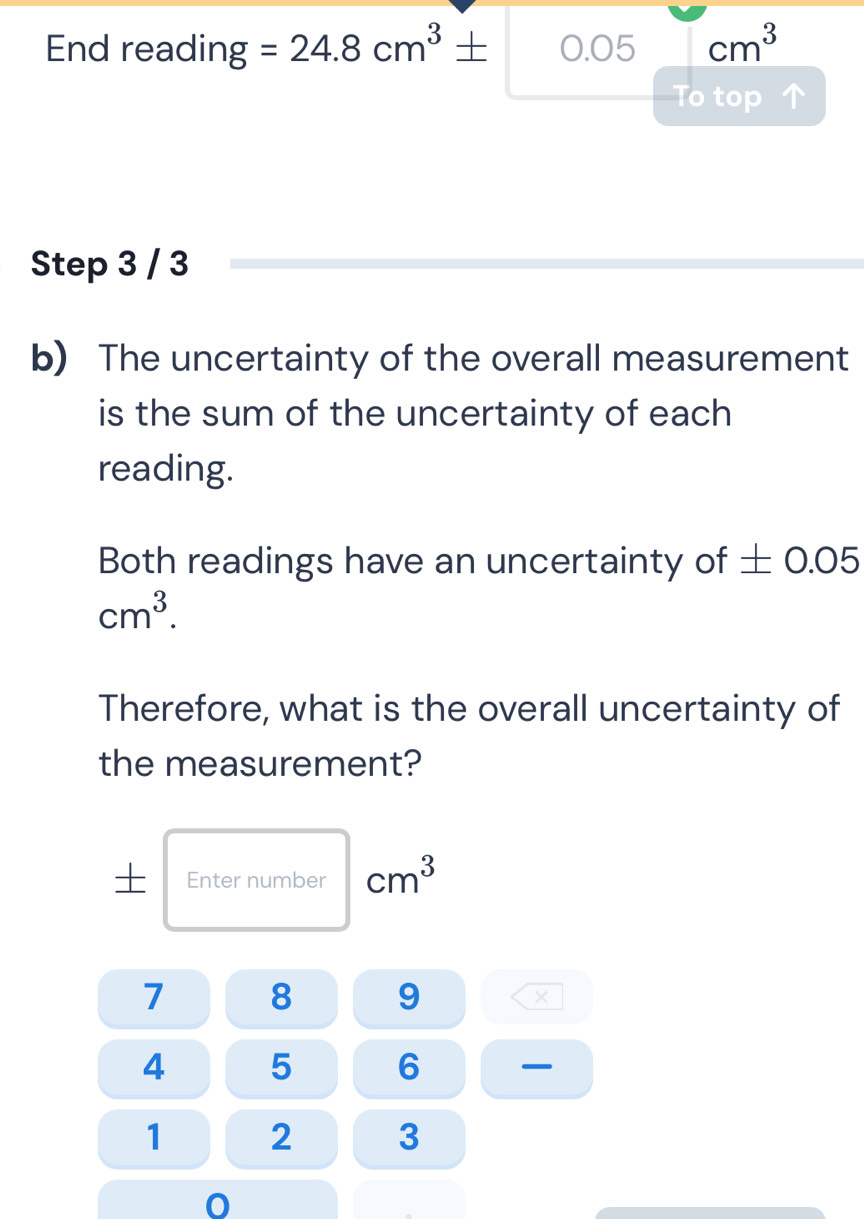Click the dark triangle marker at top
This screenshot has width=864, height=1219.
462,6
